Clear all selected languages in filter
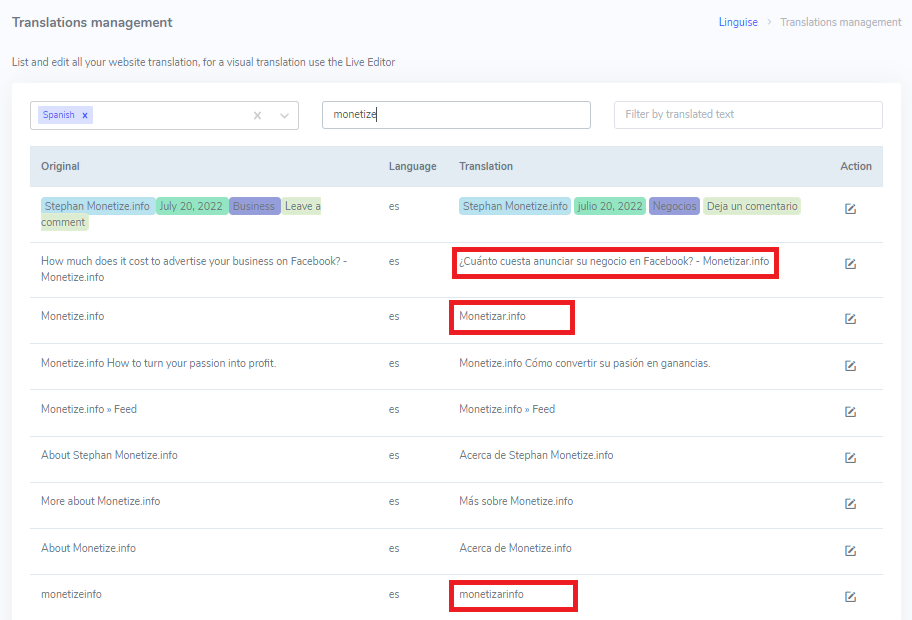The width and height of the screenshot is (912, 620). click(x=257, y=116)
